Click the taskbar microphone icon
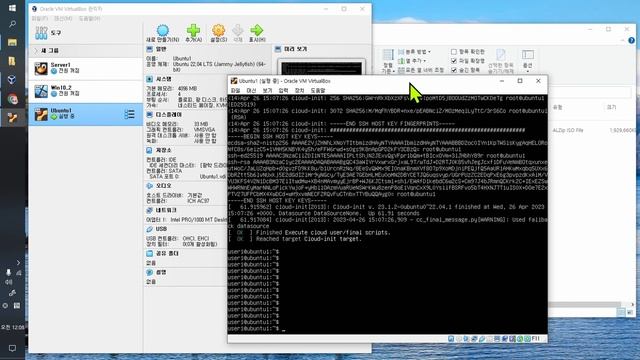The image size is (640, 360). click(x=9, y=272)
